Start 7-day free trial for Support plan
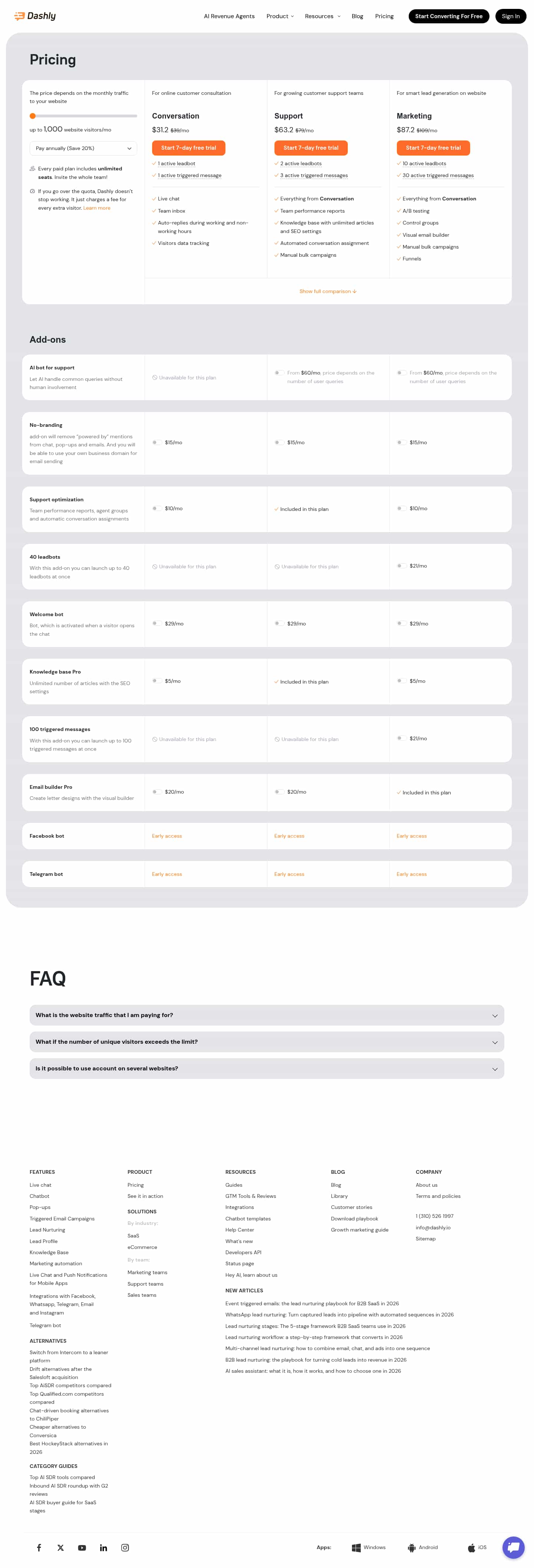The width and height of the screenshot is (534, 1568). click(x=311, y=148)
